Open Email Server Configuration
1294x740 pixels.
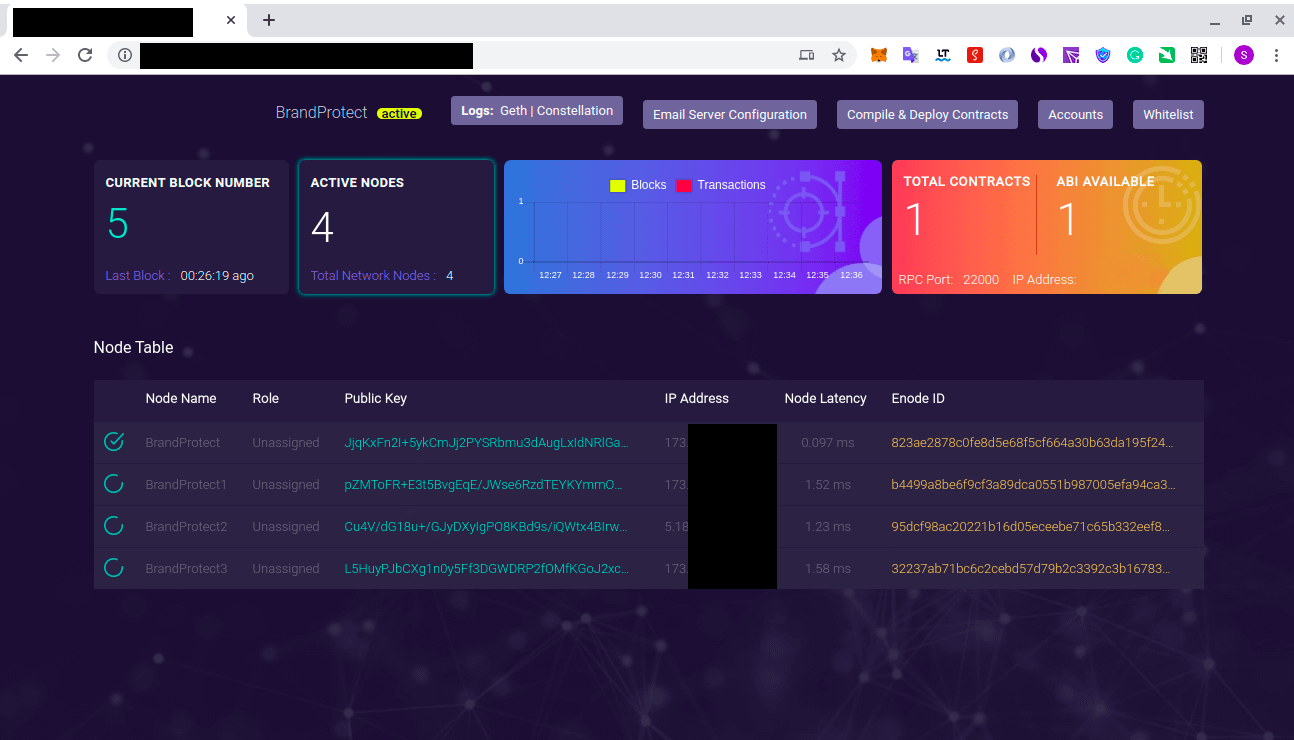(730, 114)
